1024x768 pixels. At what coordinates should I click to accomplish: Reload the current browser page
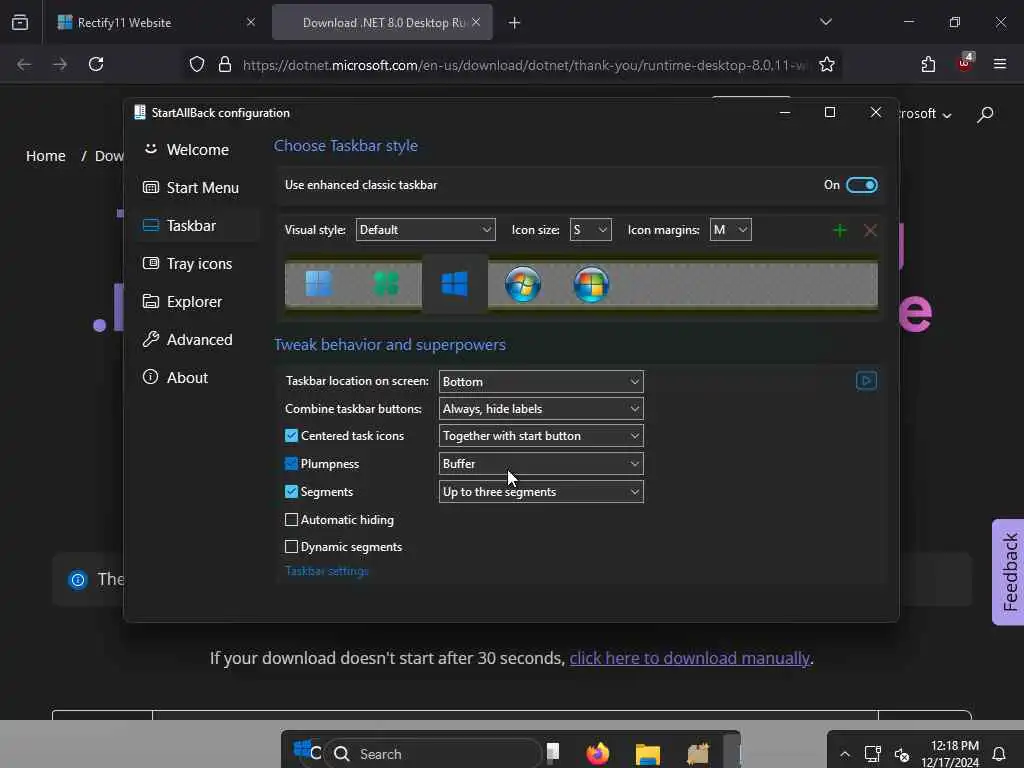[96, 64]
